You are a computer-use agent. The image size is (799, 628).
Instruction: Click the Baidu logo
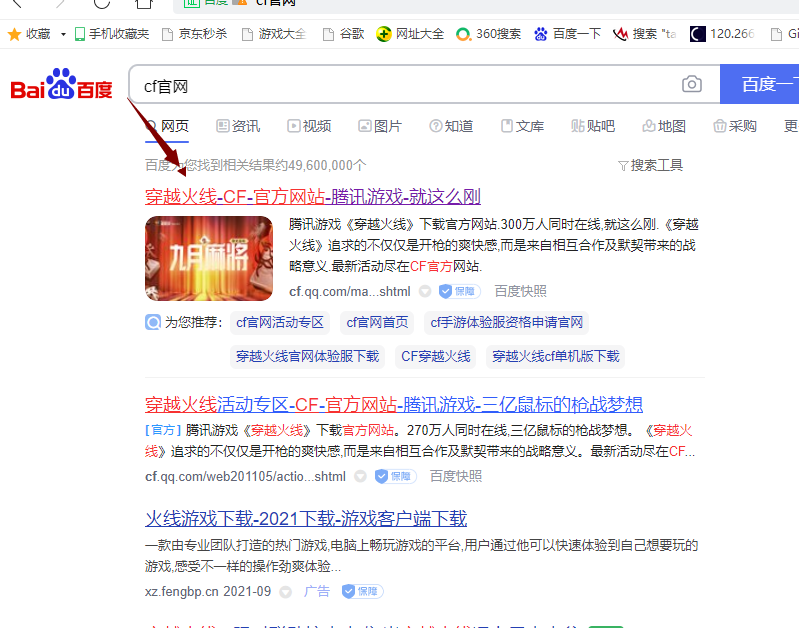click(x=62, y=85)
